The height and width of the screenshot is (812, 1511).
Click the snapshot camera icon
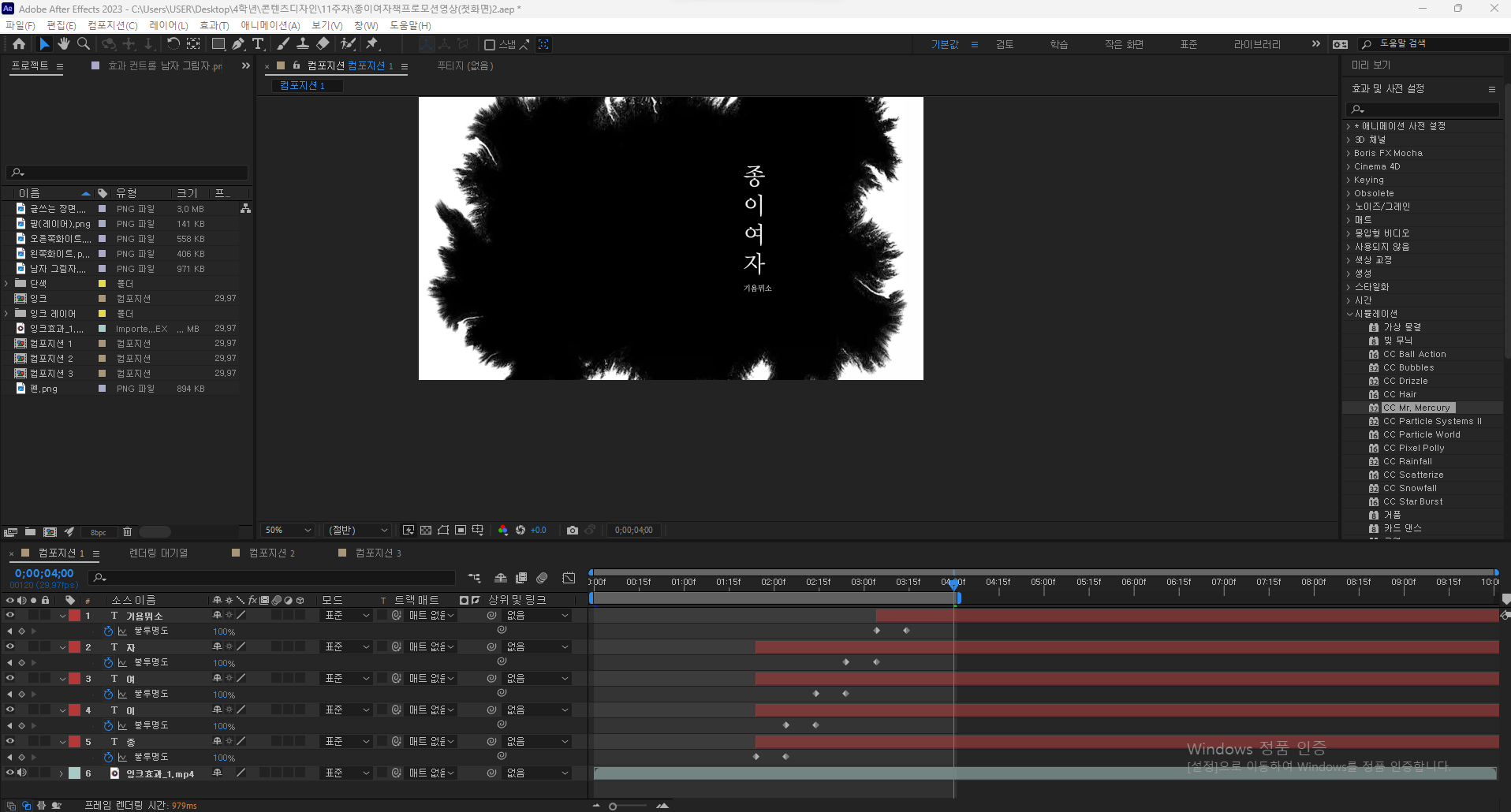click(x=573, y=531)
